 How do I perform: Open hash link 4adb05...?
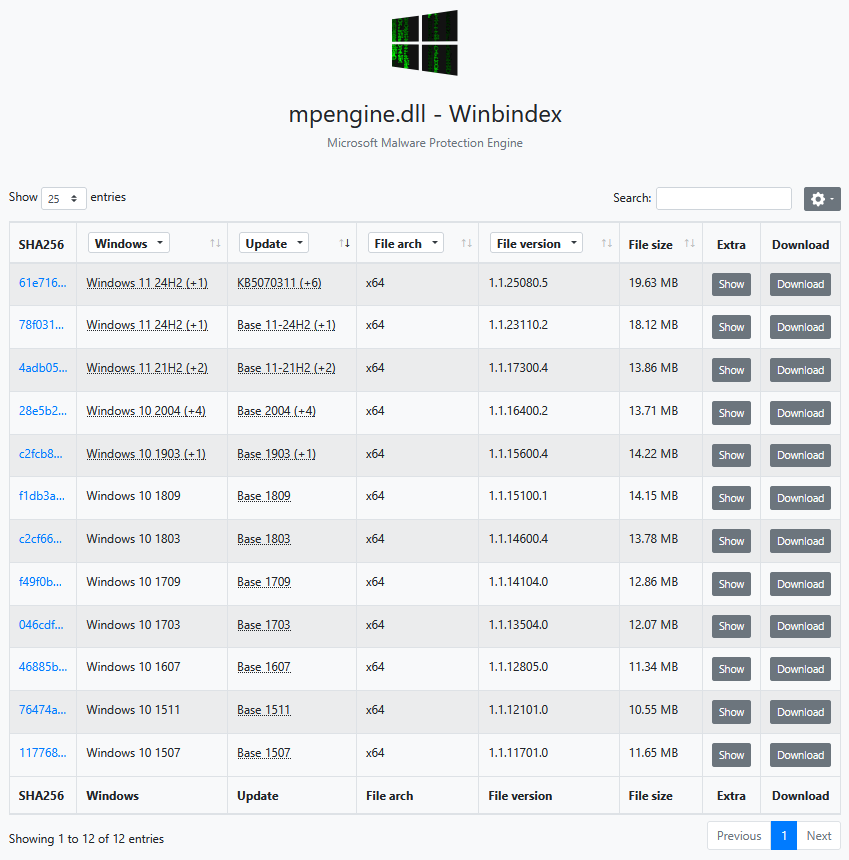pyautogui.click(x=43, y=368)
